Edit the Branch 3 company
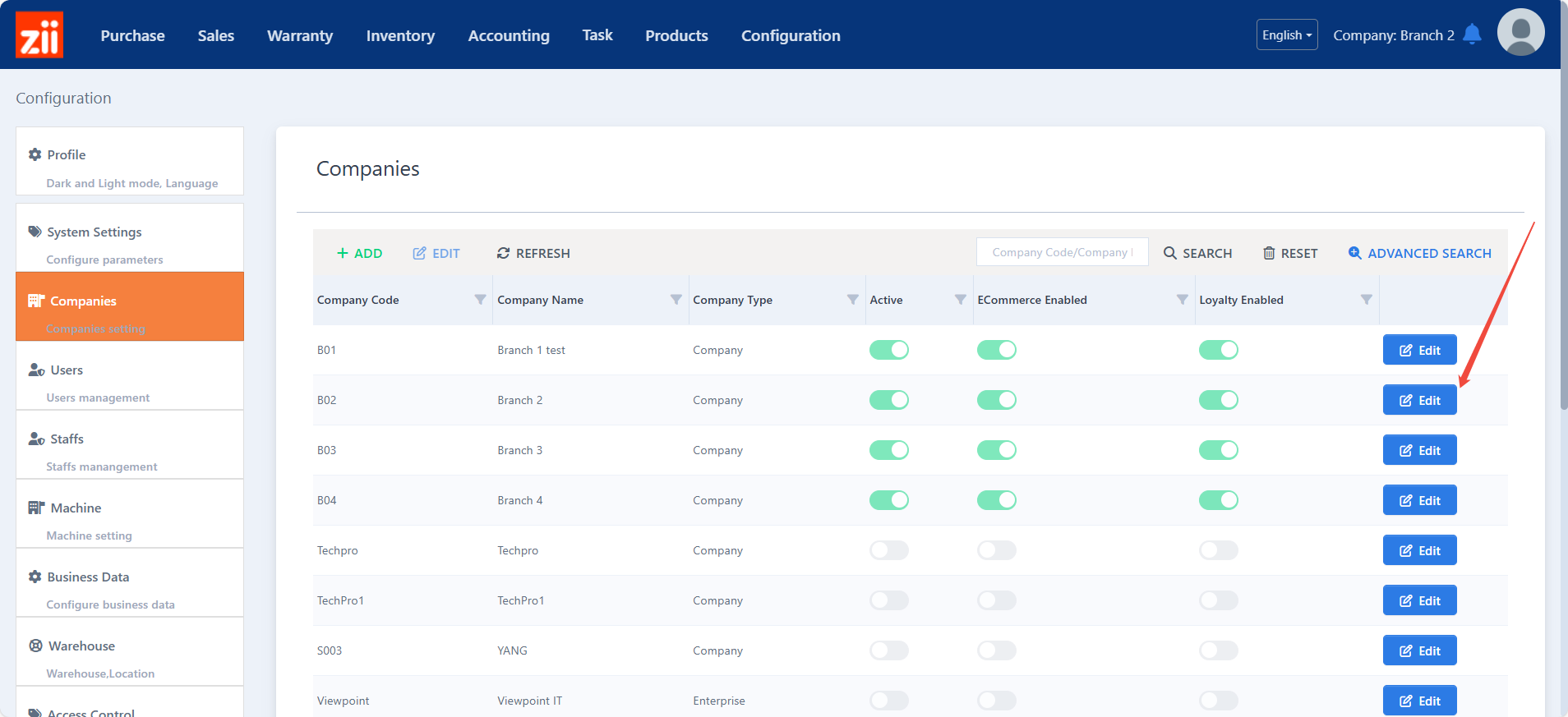The height and width of the screenshot is (717, 1568). pyautogui.click(x=1420, y=450)
